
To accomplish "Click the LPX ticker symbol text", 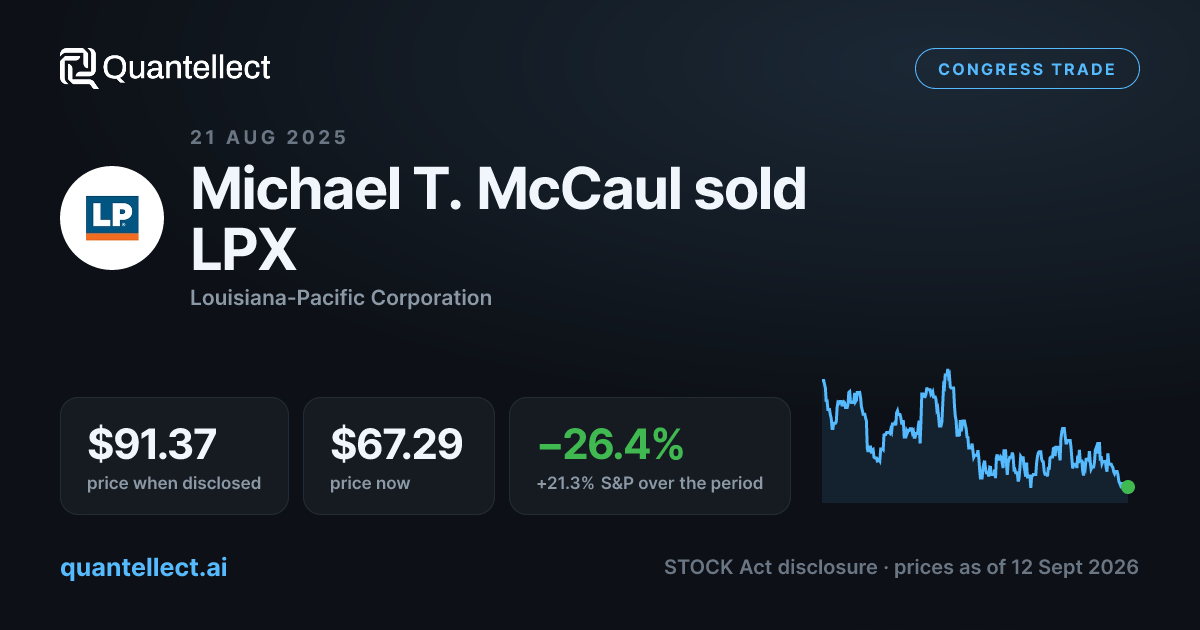I will 243,249.
